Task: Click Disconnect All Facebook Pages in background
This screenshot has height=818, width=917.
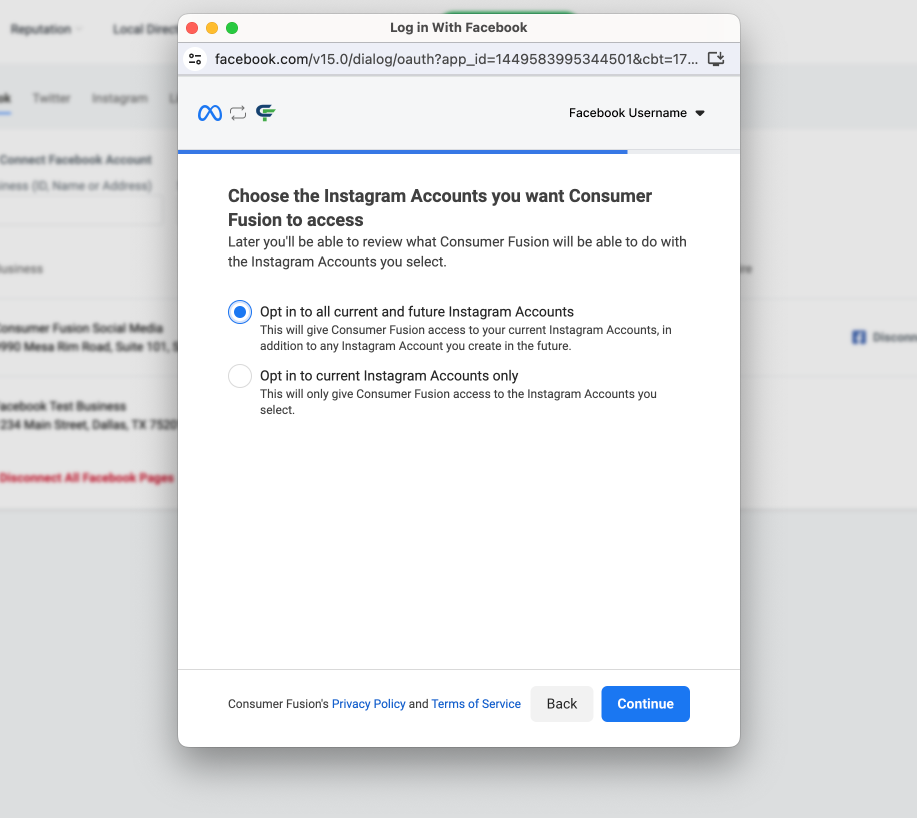Action: tap(87, 478)
